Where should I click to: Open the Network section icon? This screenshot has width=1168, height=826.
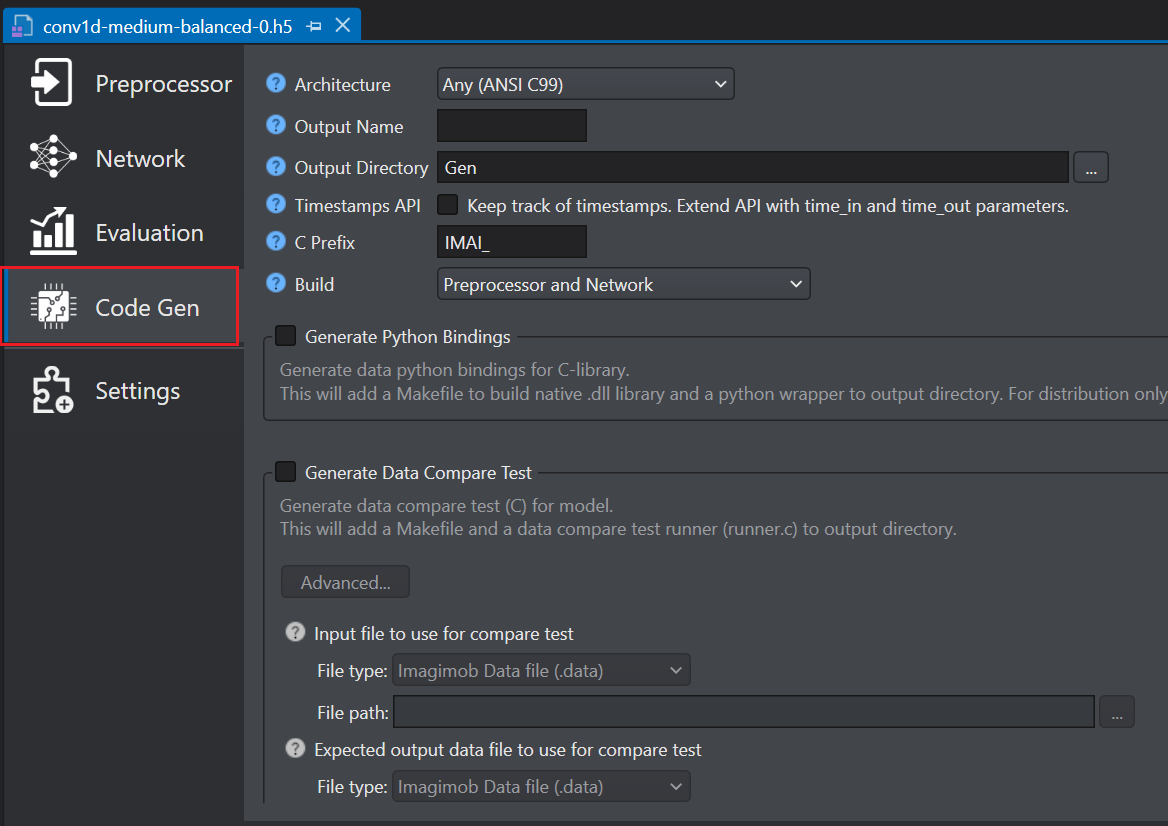click(x=53, y=156)
